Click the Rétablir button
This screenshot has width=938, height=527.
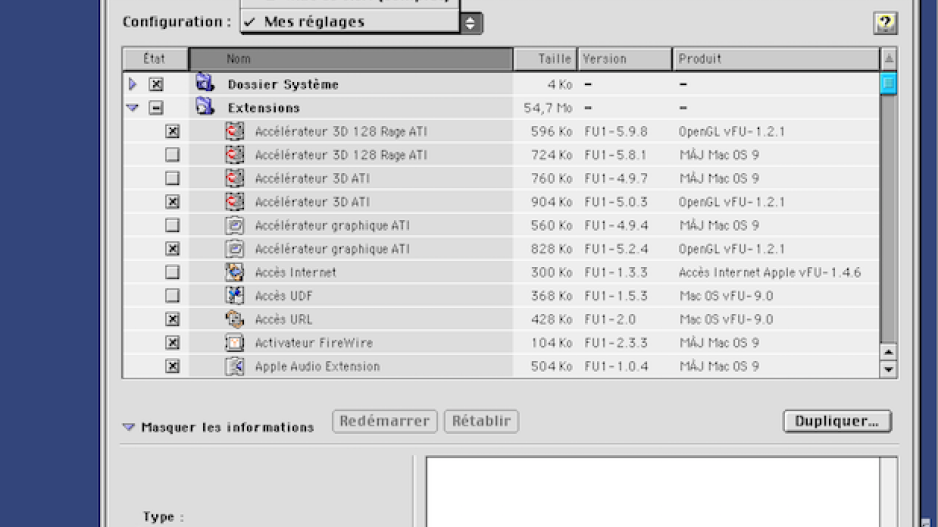coord(481,421)
